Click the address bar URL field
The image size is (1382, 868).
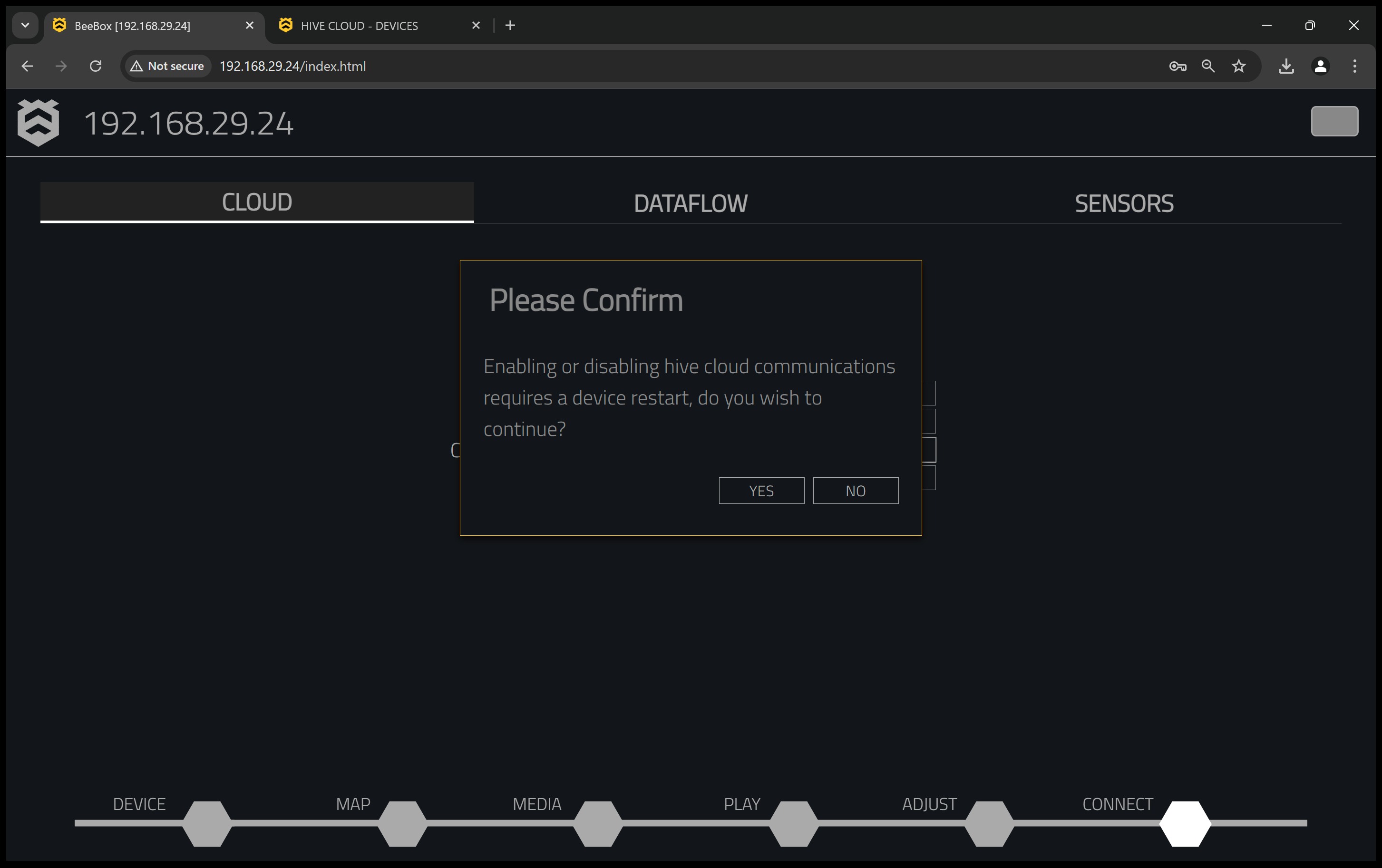(x=290, y=66)
